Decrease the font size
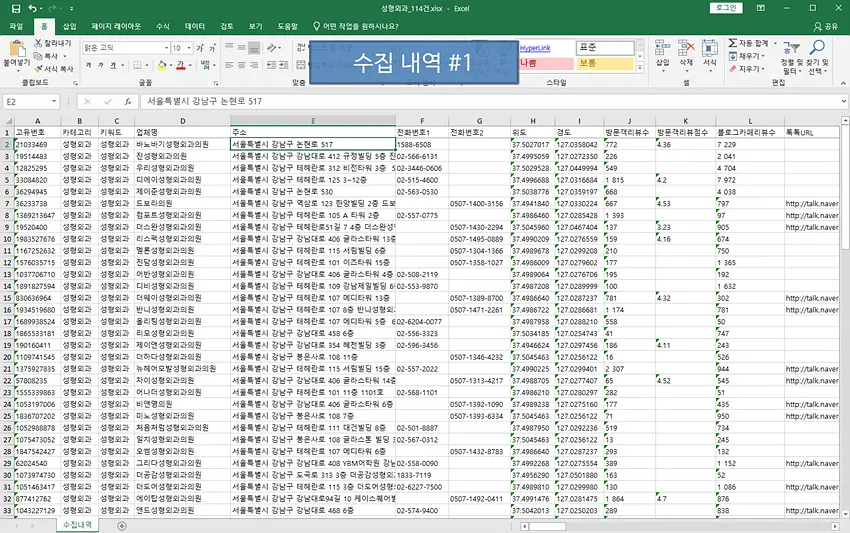850x533 pixels. pyautogui.click(x=212, y=48)
